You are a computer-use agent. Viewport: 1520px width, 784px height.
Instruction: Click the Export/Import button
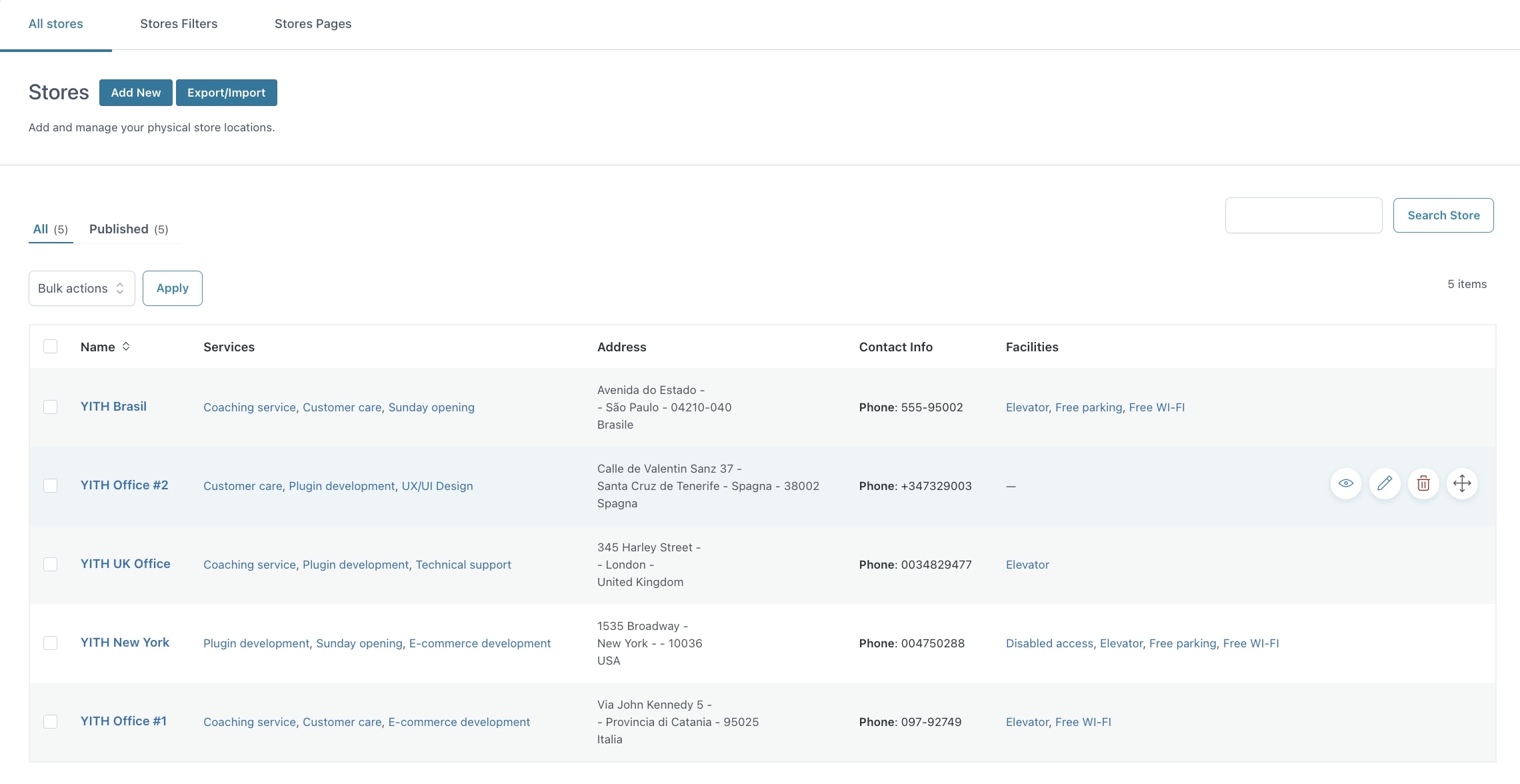coord(227,93)
